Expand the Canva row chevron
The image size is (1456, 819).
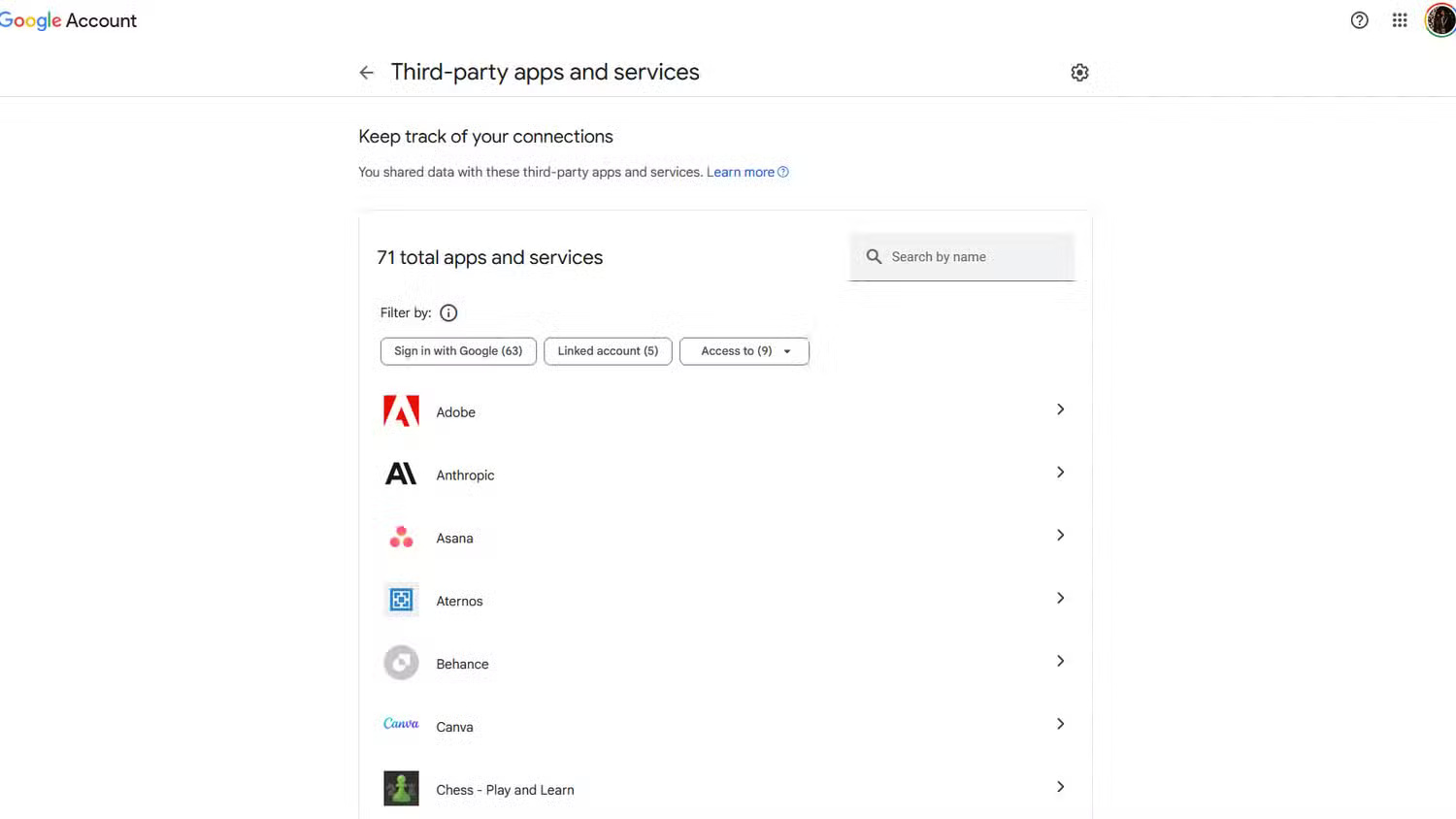tap(1060, 724)
